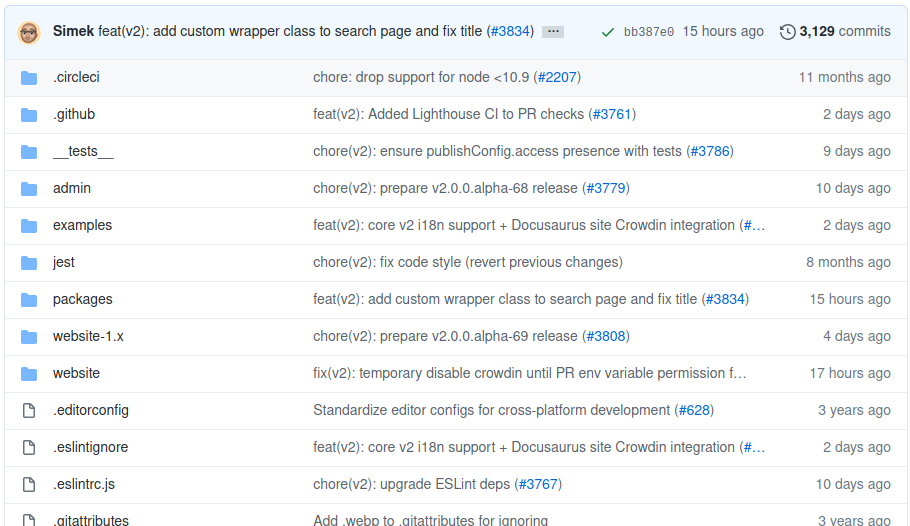Click the .circleci folder icon

(x=29, y=77)
